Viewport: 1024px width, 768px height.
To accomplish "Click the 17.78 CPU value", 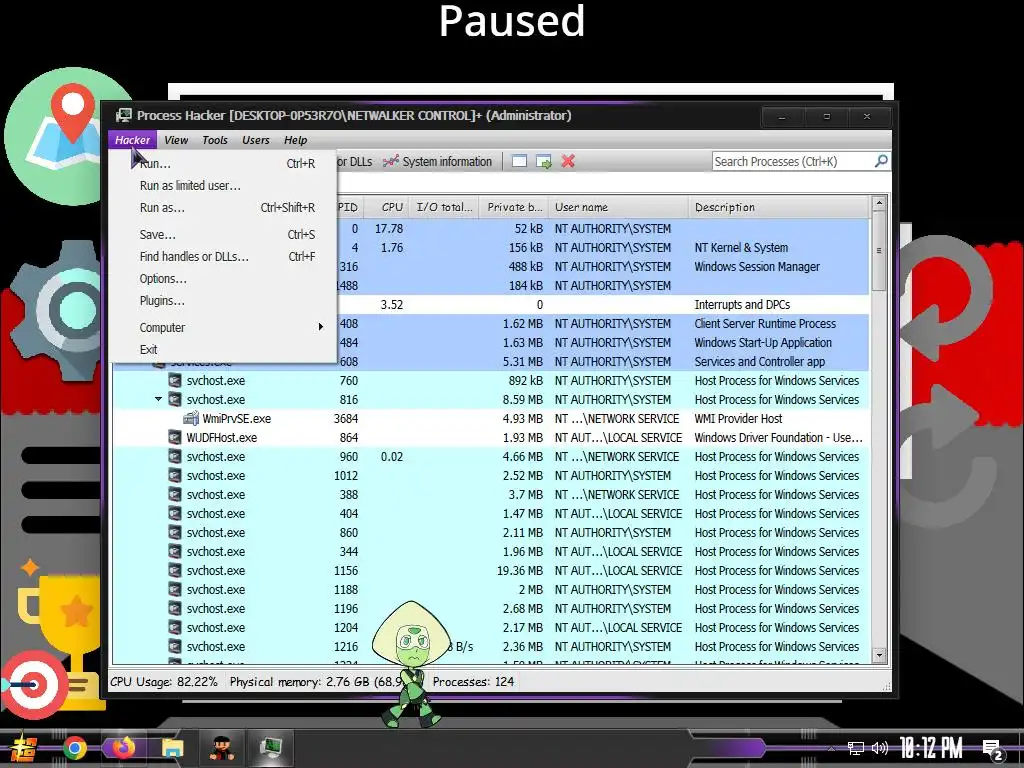I will pos(389,229).
